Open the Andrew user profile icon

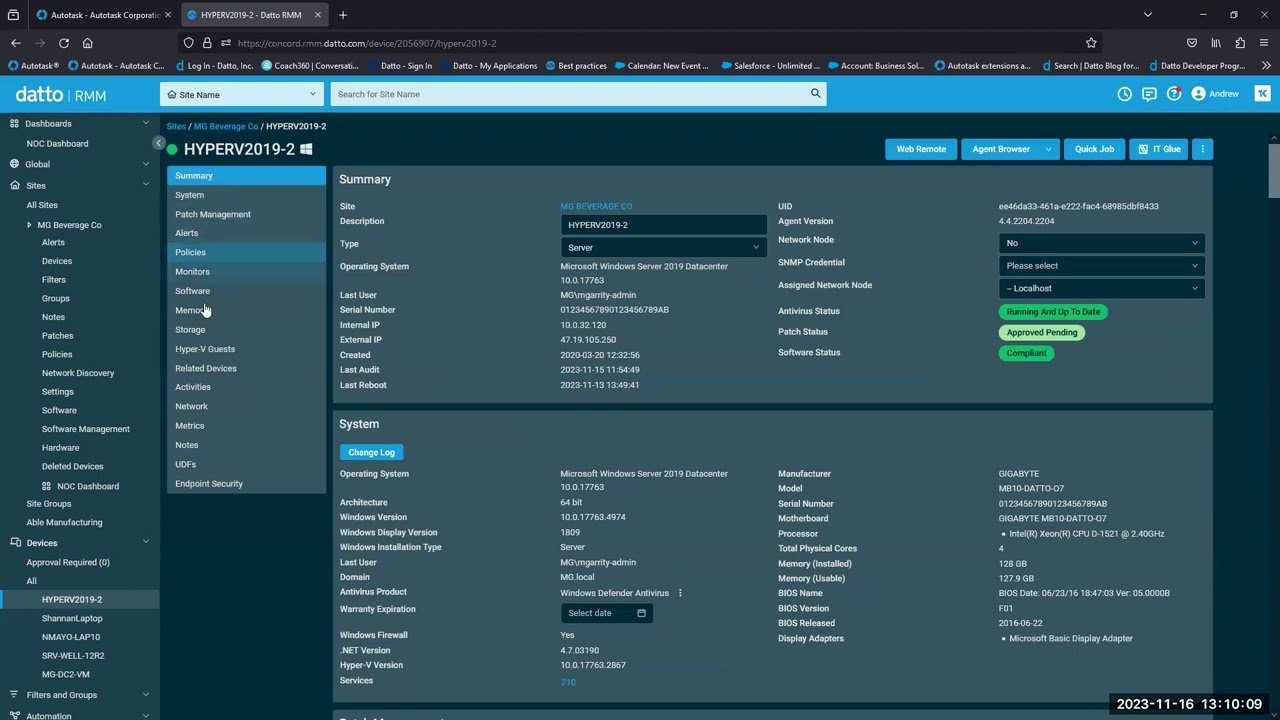point(1198,94)
